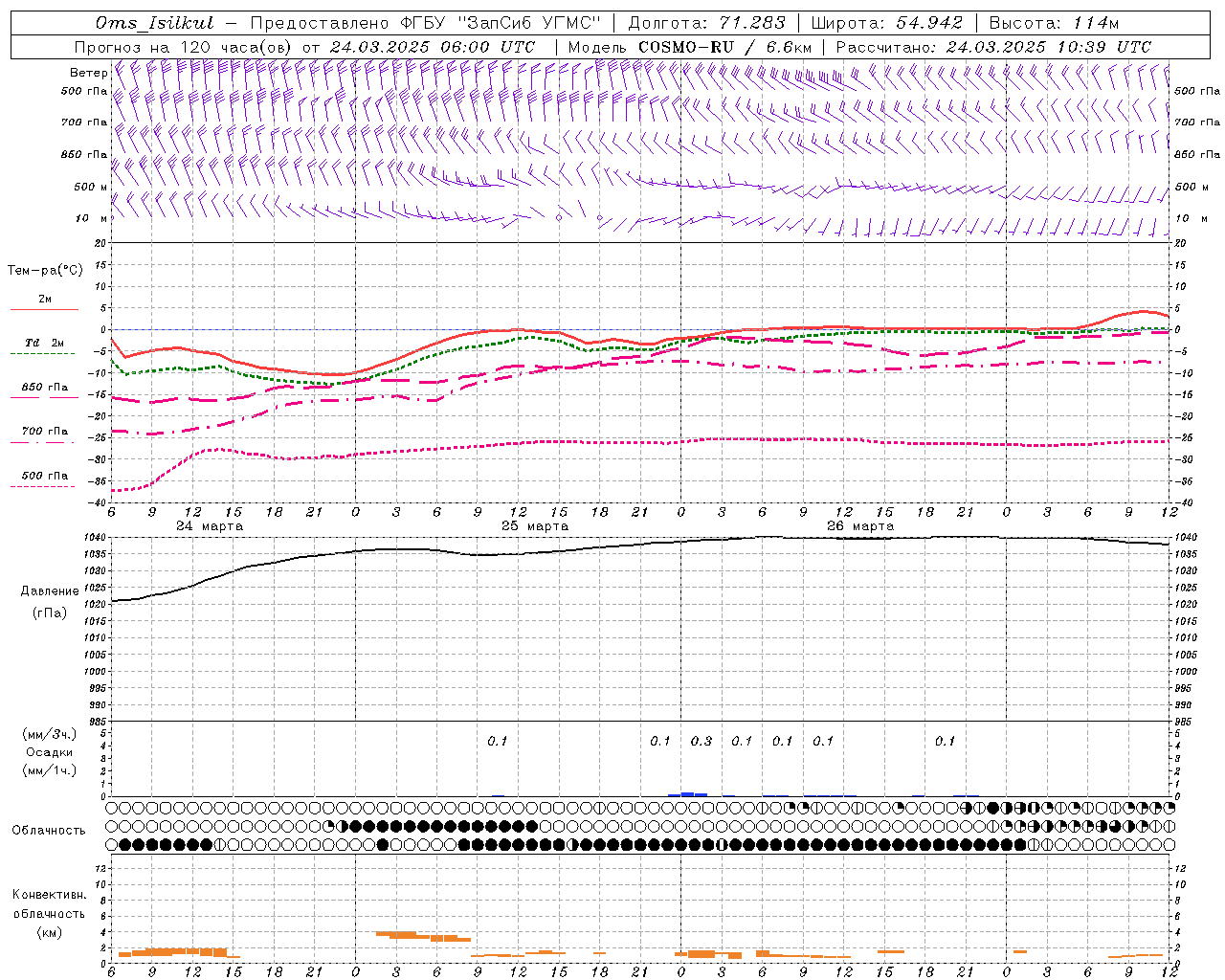Click the Широта: 54.942 value

click(886, 23)
